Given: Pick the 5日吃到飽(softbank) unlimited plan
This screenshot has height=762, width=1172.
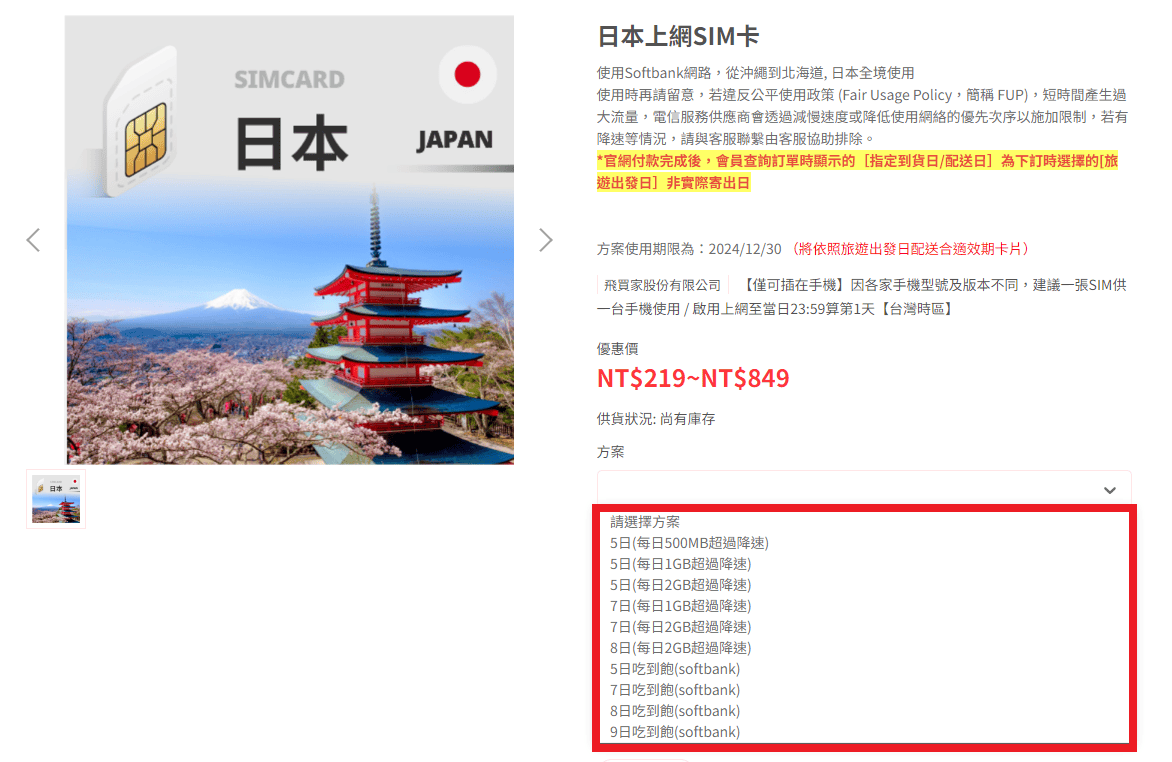Looking at the screenshot, I should pyautogui.click(x=675, y=668).
